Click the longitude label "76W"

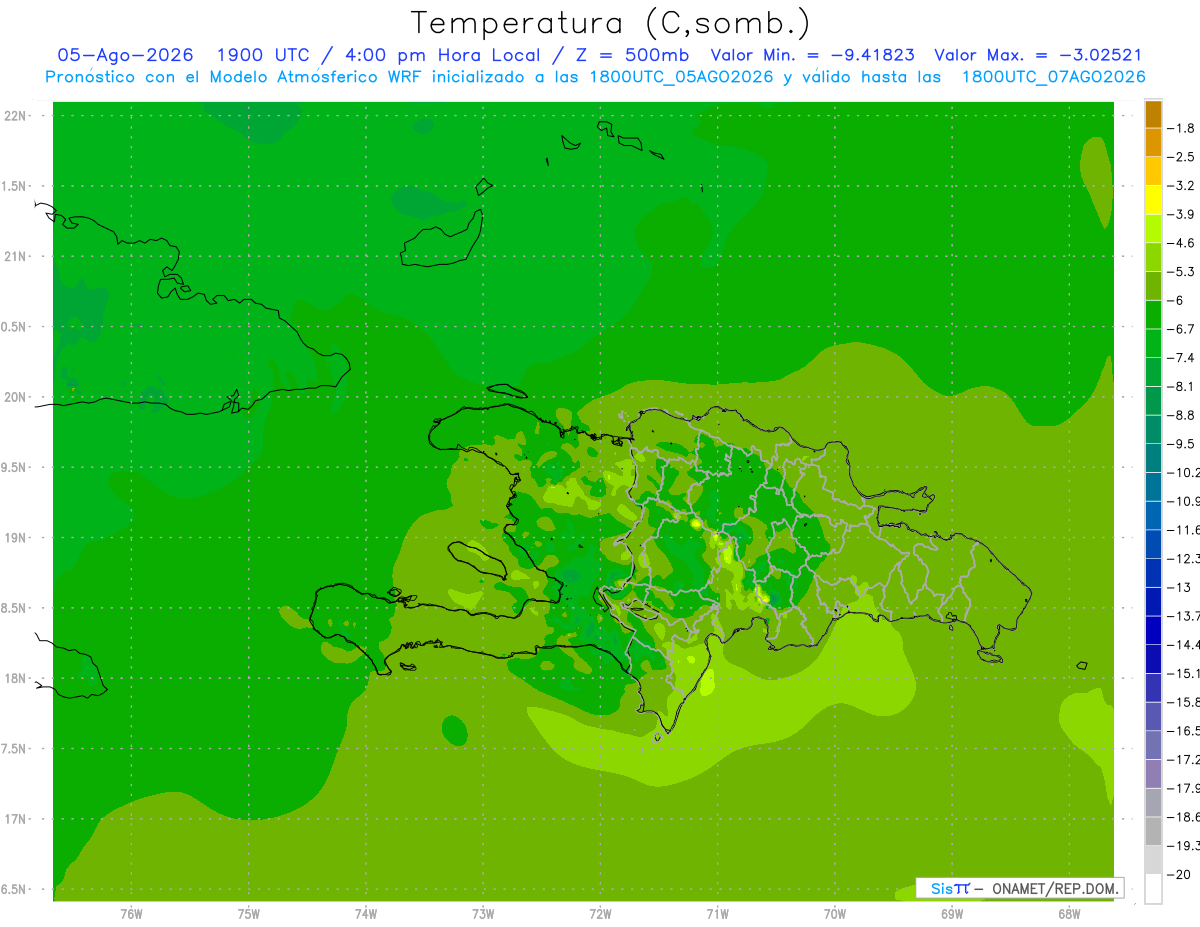(132, 914)
